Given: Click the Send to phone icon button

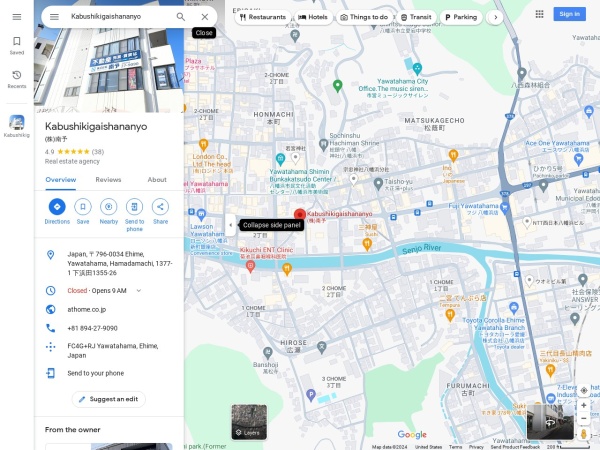Looking at the screenshot, I should (x=134, y=214).
